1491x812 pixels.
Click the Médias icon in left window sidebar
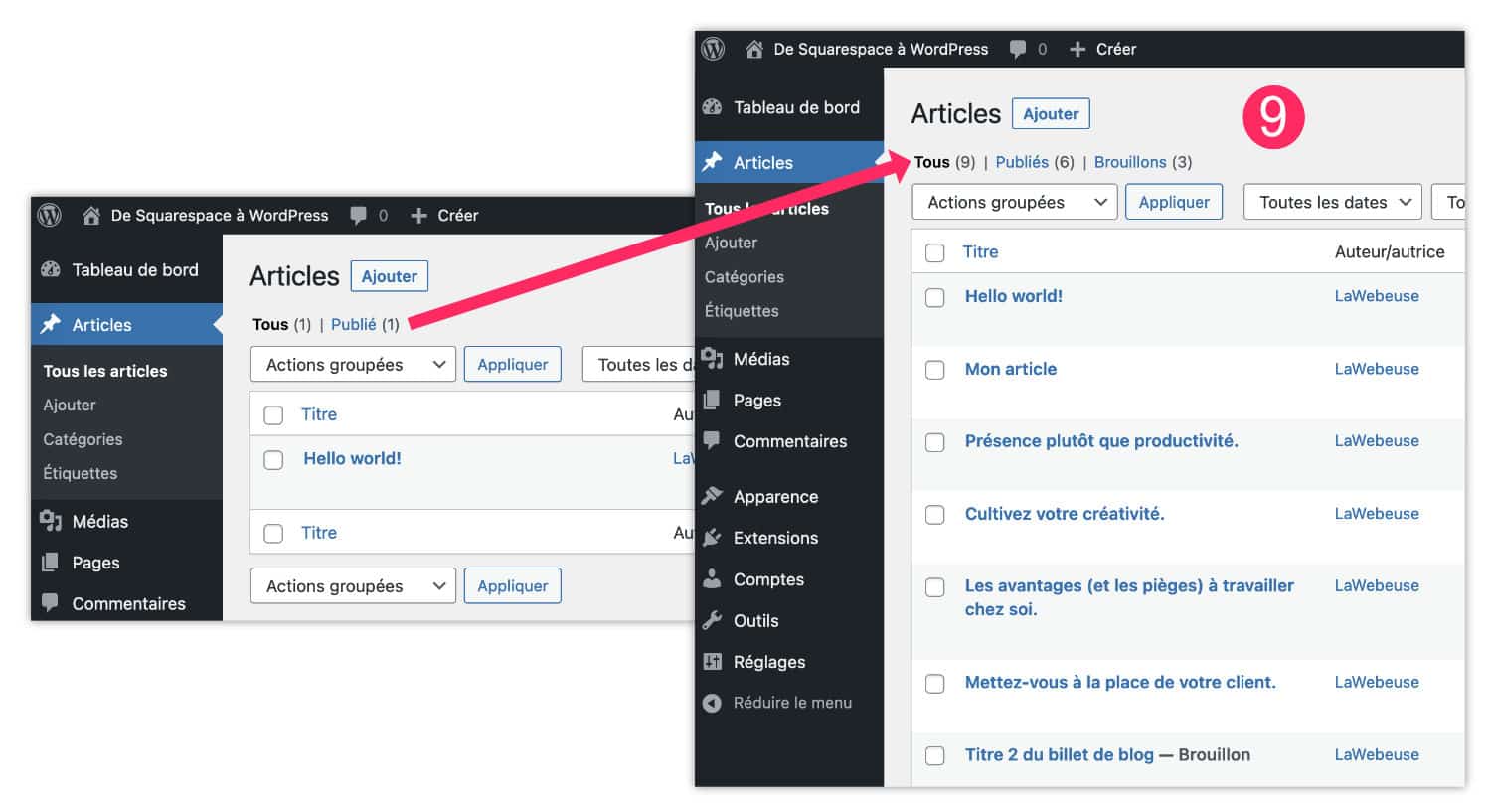tap(51, 520)
